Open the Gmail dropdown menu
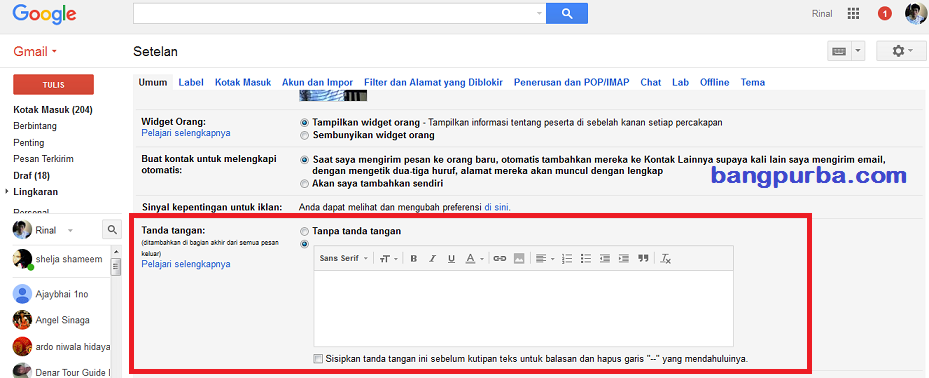 click(x=35, y=52)
